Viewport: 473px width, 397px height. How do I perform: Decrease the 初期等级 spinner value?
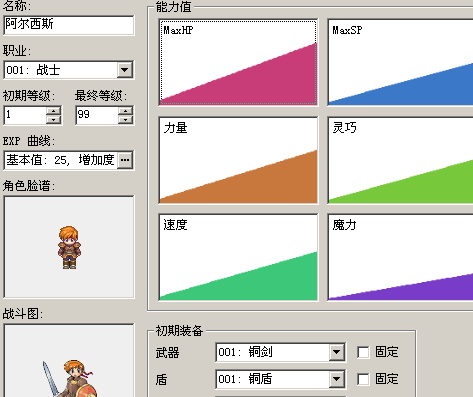[x=54, y=119]
